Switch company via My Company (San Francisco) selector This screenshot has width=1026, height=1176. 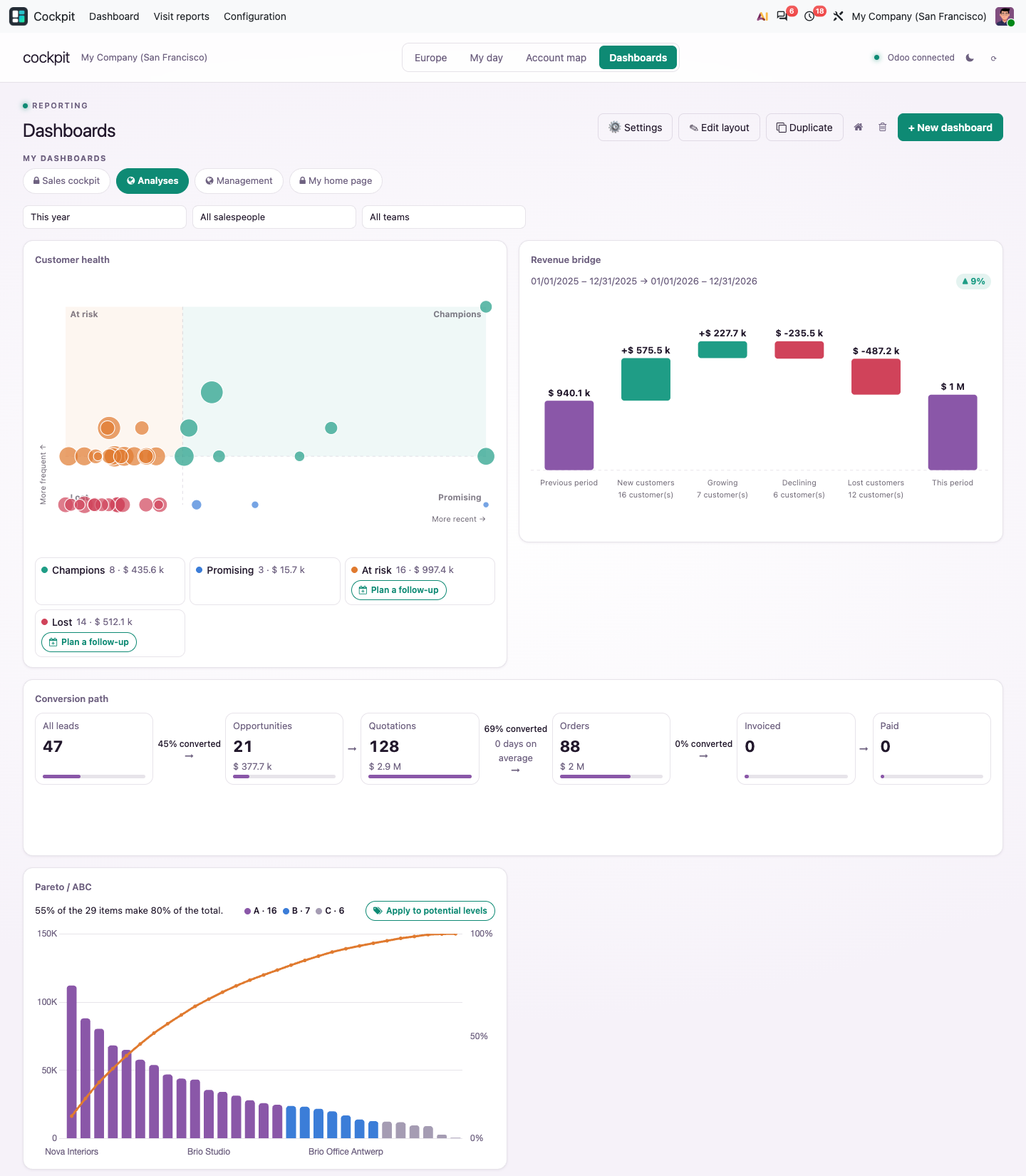(918, 16)
